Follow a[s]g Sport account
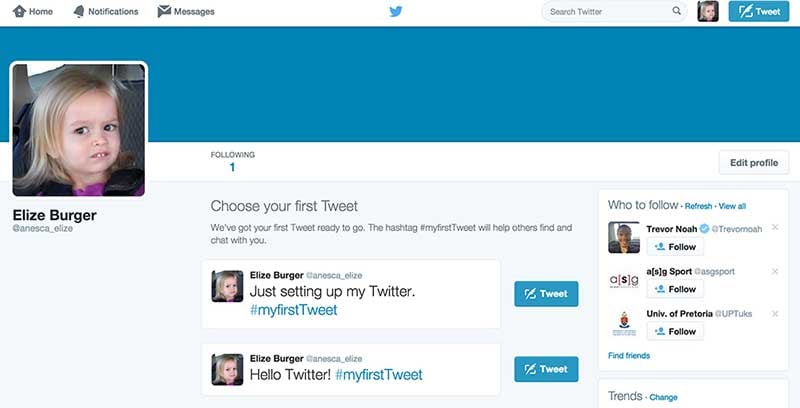The height and width of the screenshot is (408, 800). point(675,289)
